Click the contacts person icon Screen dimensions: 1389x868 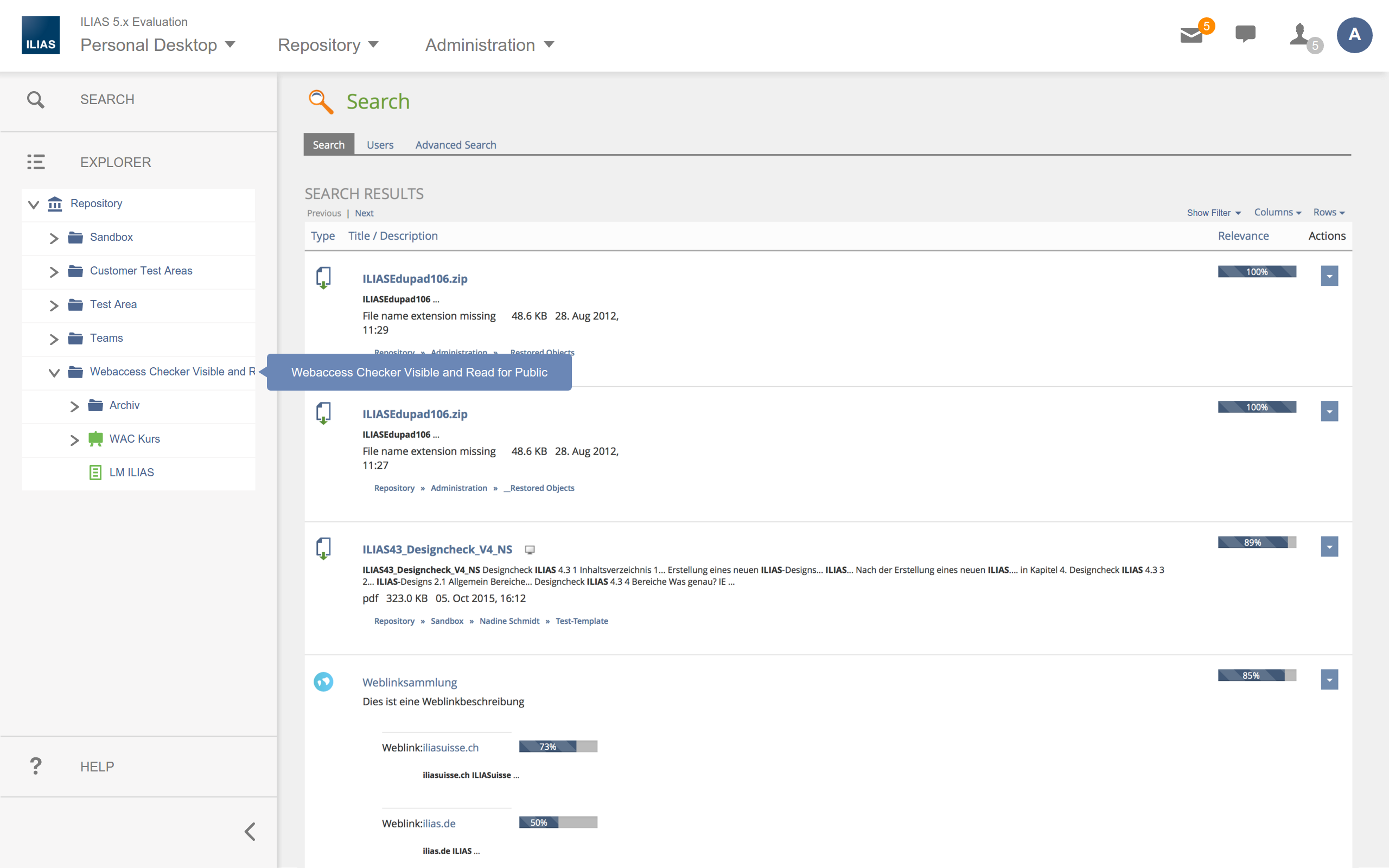(x=1299, y=34)
